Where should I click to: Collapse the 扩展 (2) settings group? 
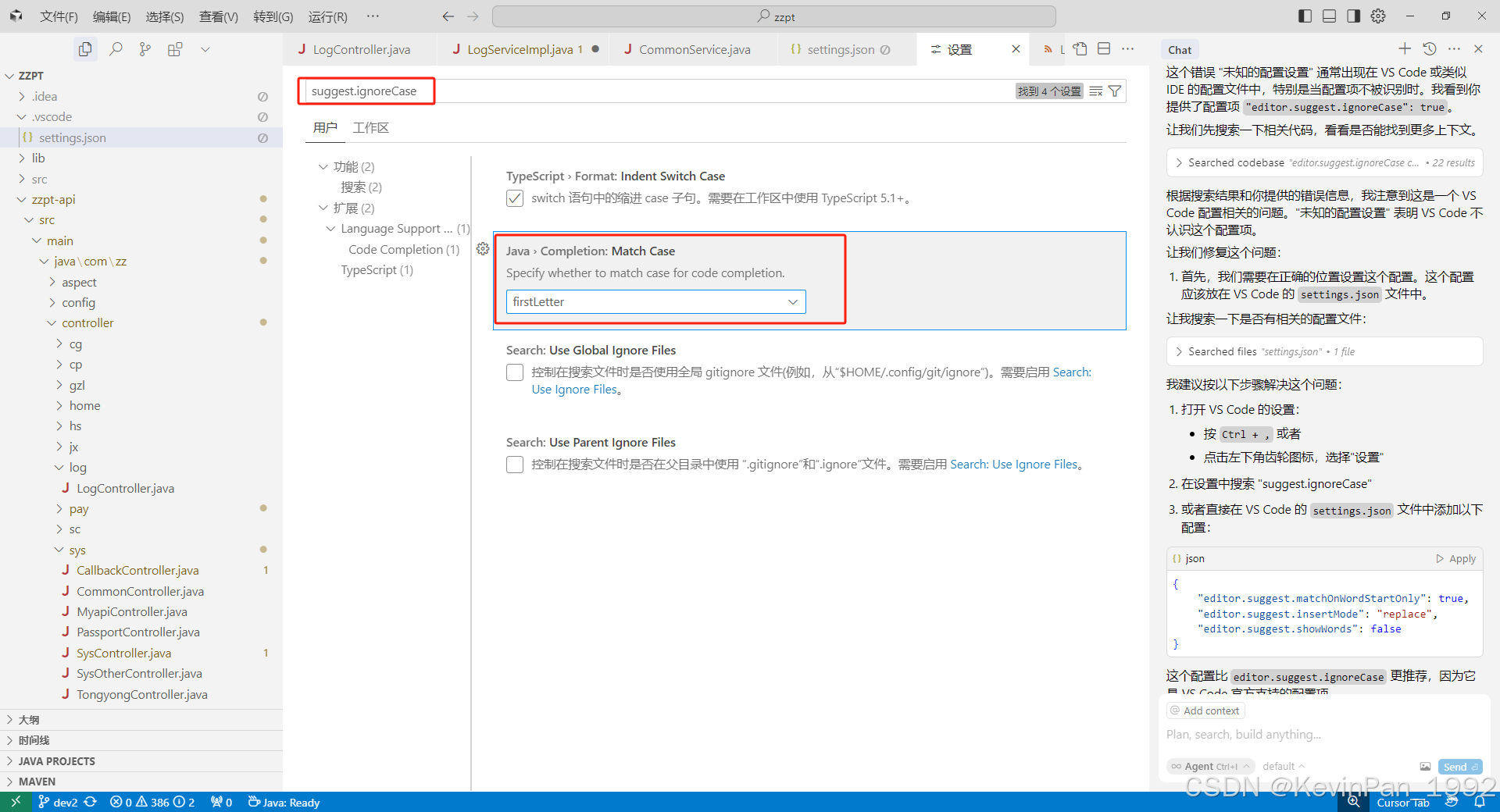click(323, 208)
